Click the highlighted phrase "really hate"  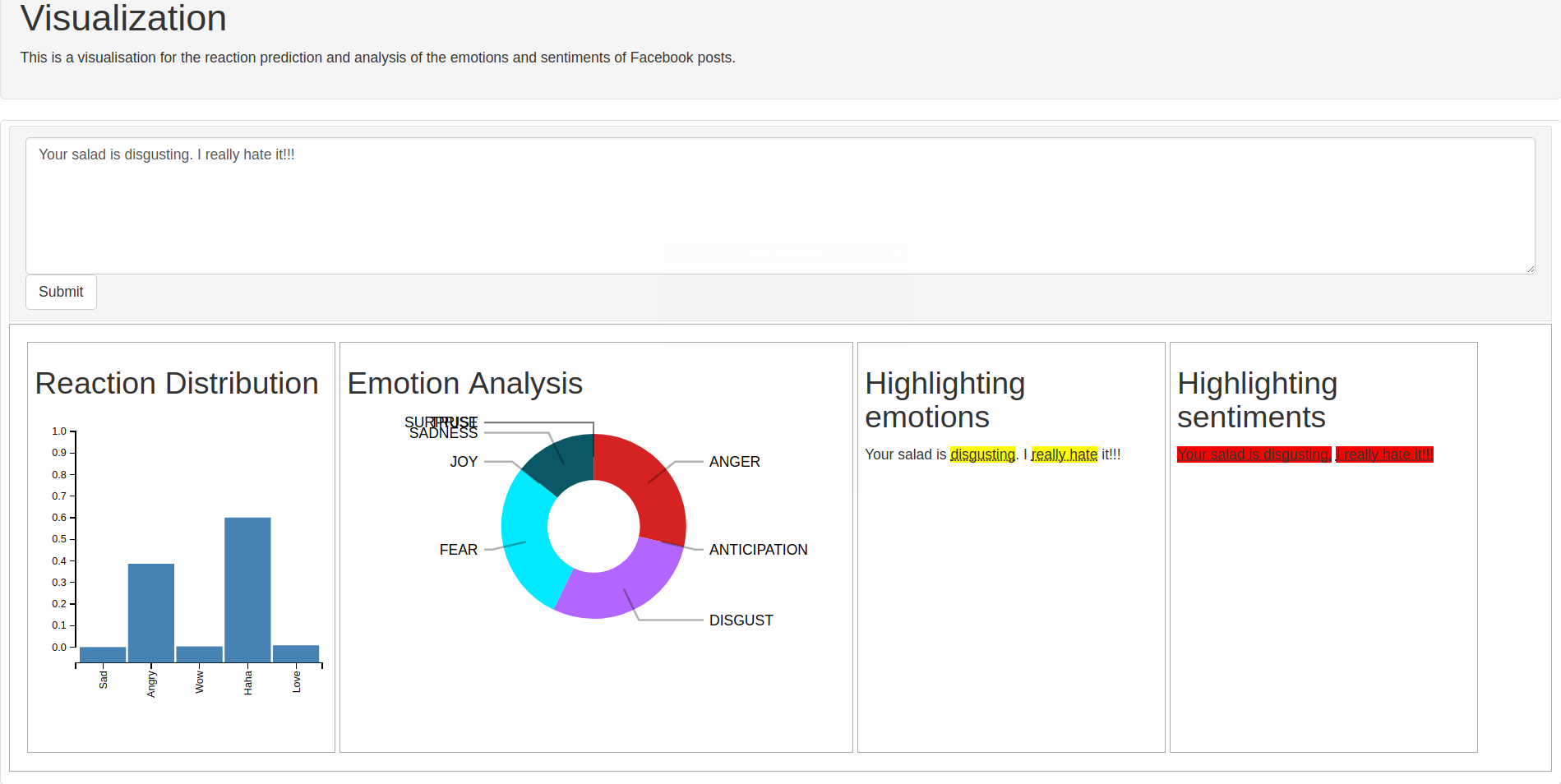point(1065,454)
